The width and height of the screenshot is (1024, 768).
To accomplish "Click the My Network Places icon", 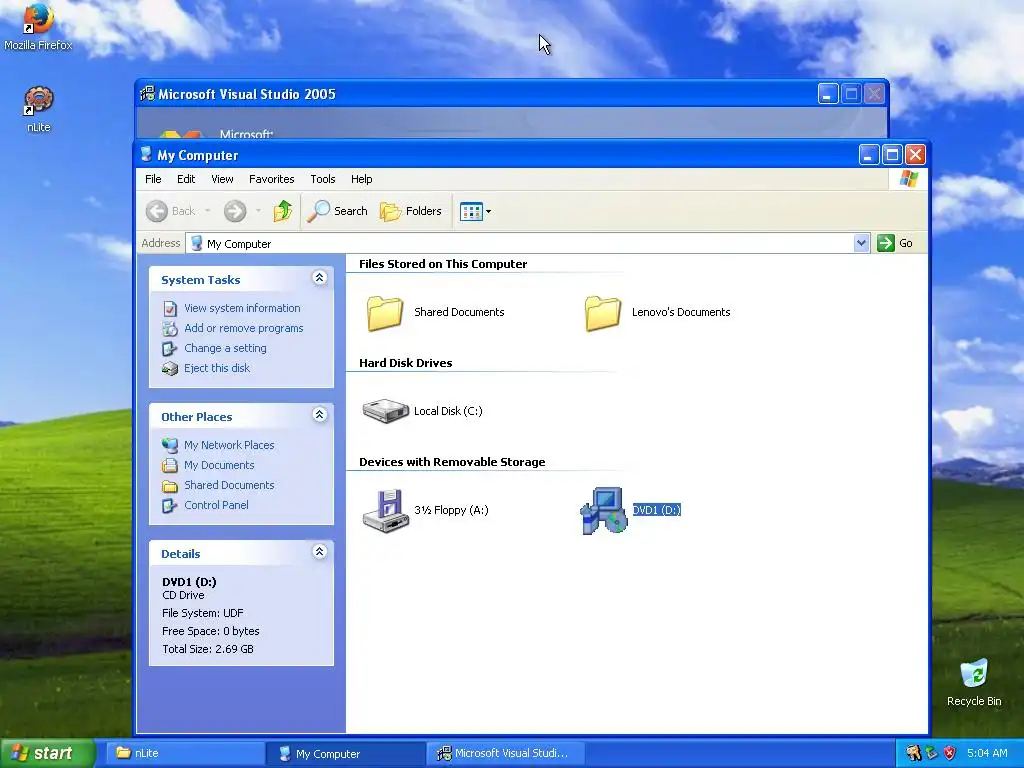I will [170, 445].
